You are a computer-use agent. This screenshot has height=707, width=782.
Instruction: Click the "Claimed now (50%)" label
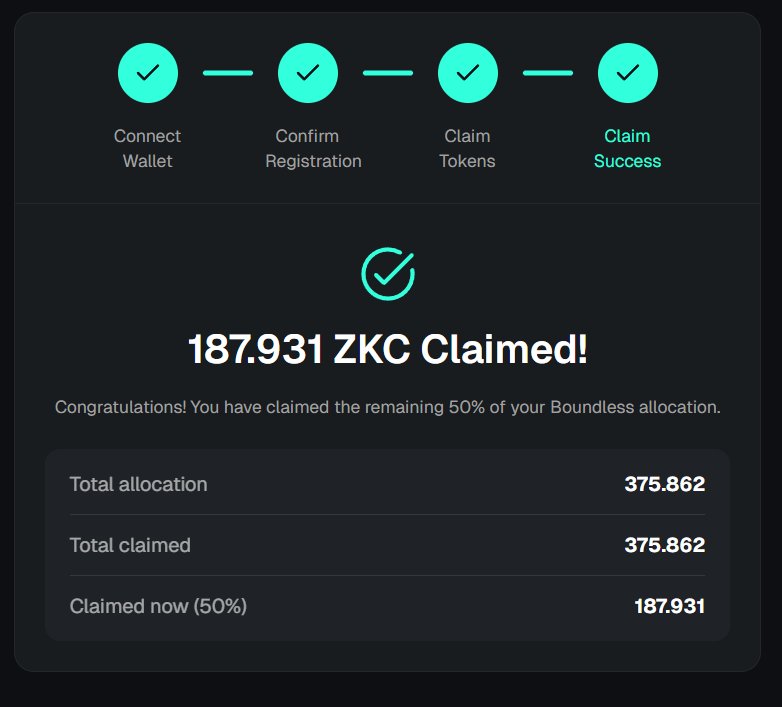point(158,606)
